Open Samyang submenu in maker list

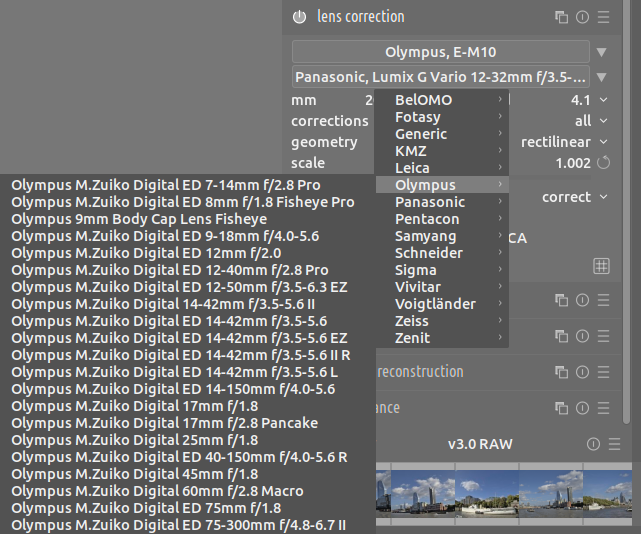pos(442,236)
